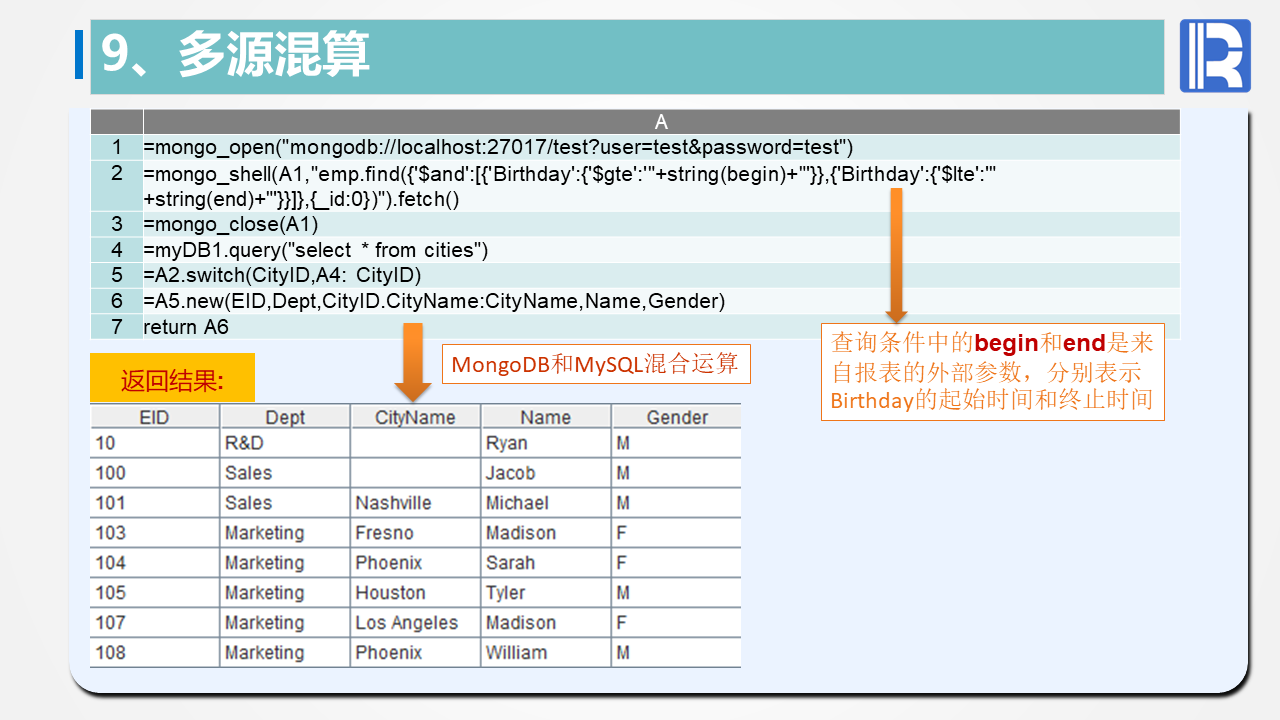Click EID cell with value 10
The width and height of the screenshot is (1280, 720).
pos(155,443)
